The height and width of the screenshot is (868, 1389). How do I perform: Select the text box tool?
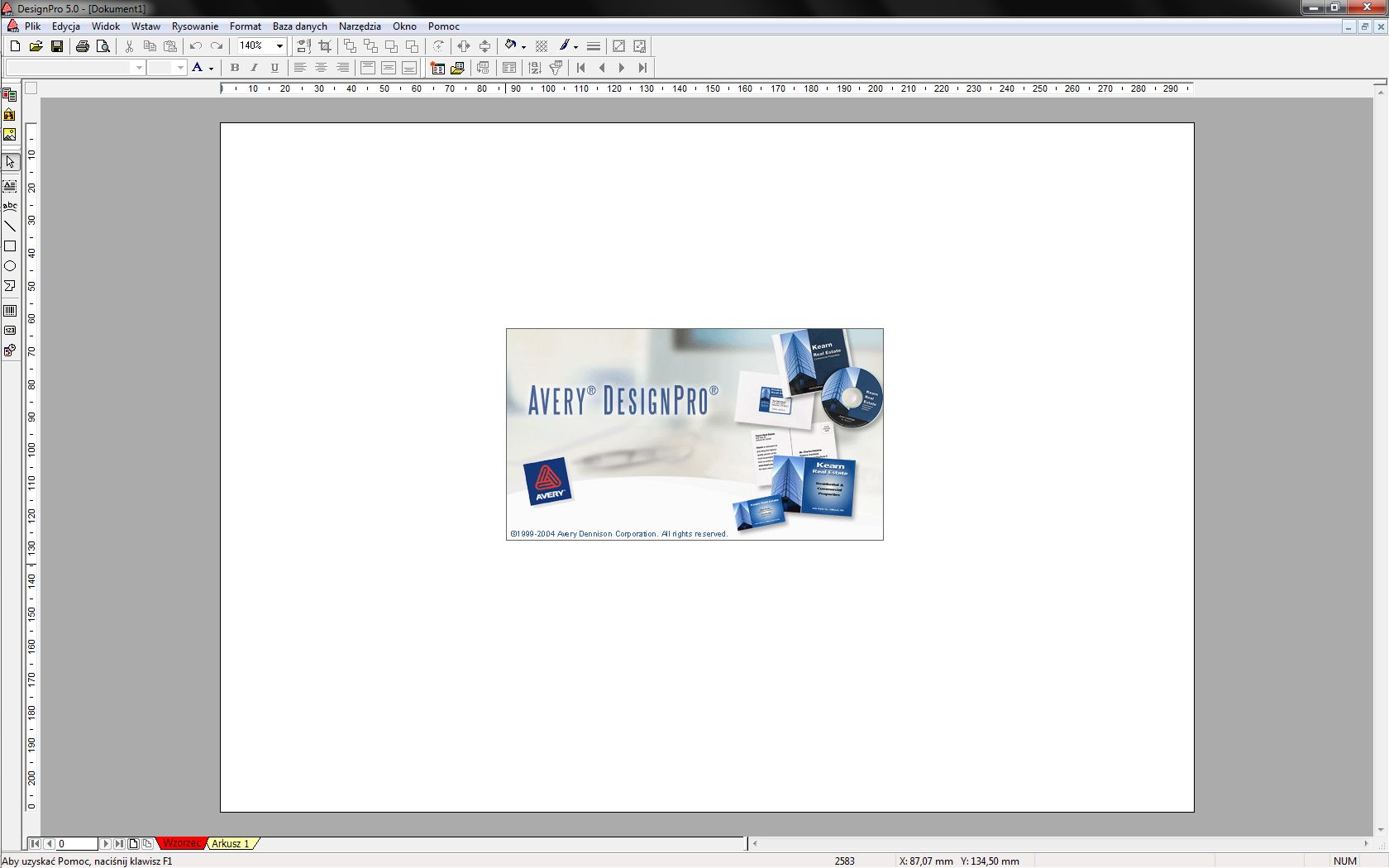pos(10,186)
